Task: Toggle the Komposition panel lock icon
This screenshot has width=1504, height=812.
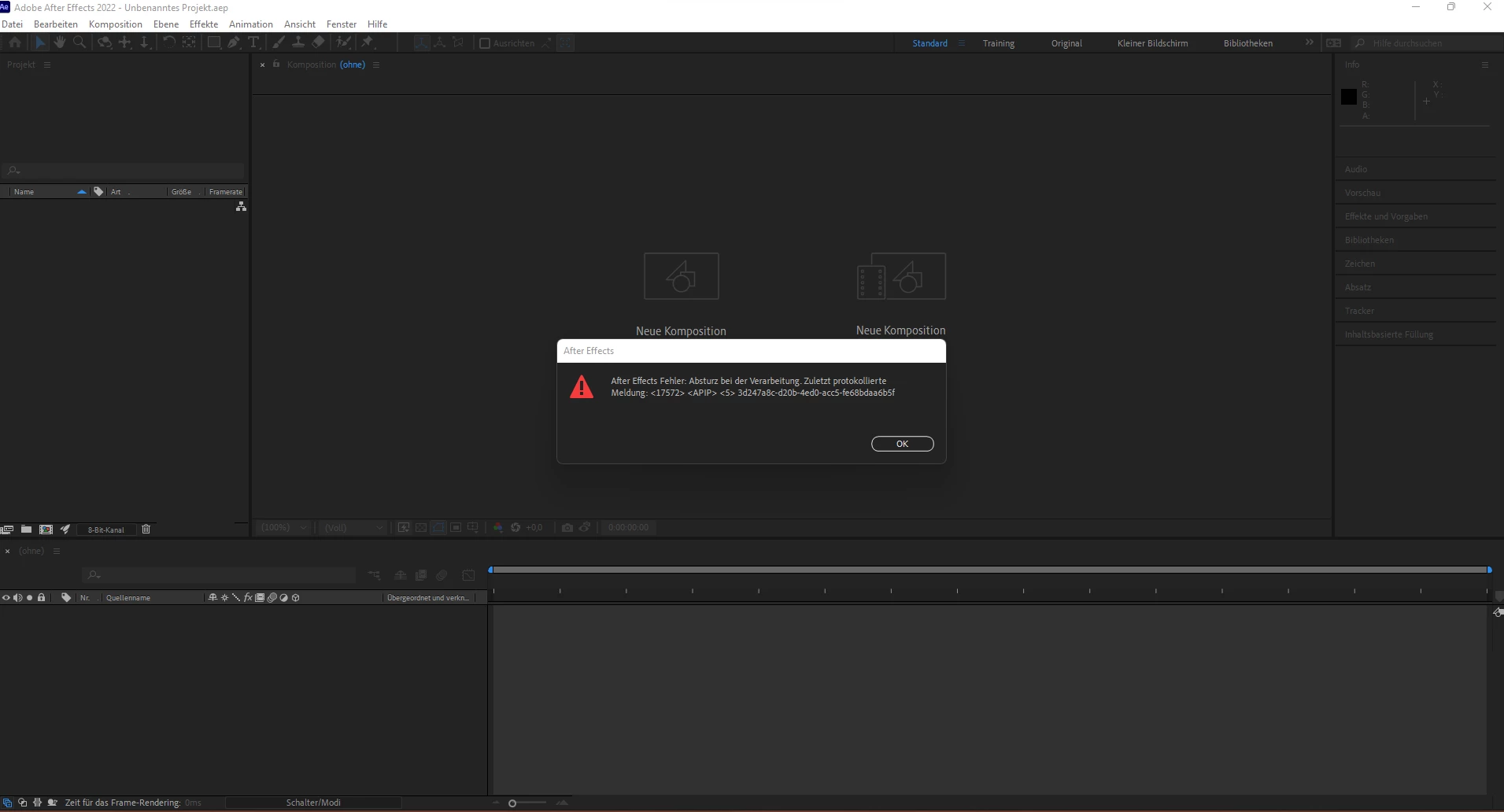Action: pyautogui.click(x=276, y=64)
